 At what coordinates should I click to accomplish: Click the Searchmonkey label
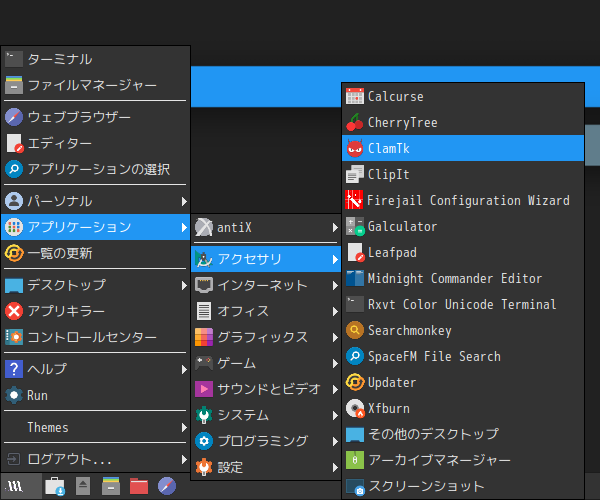(410, 331)
